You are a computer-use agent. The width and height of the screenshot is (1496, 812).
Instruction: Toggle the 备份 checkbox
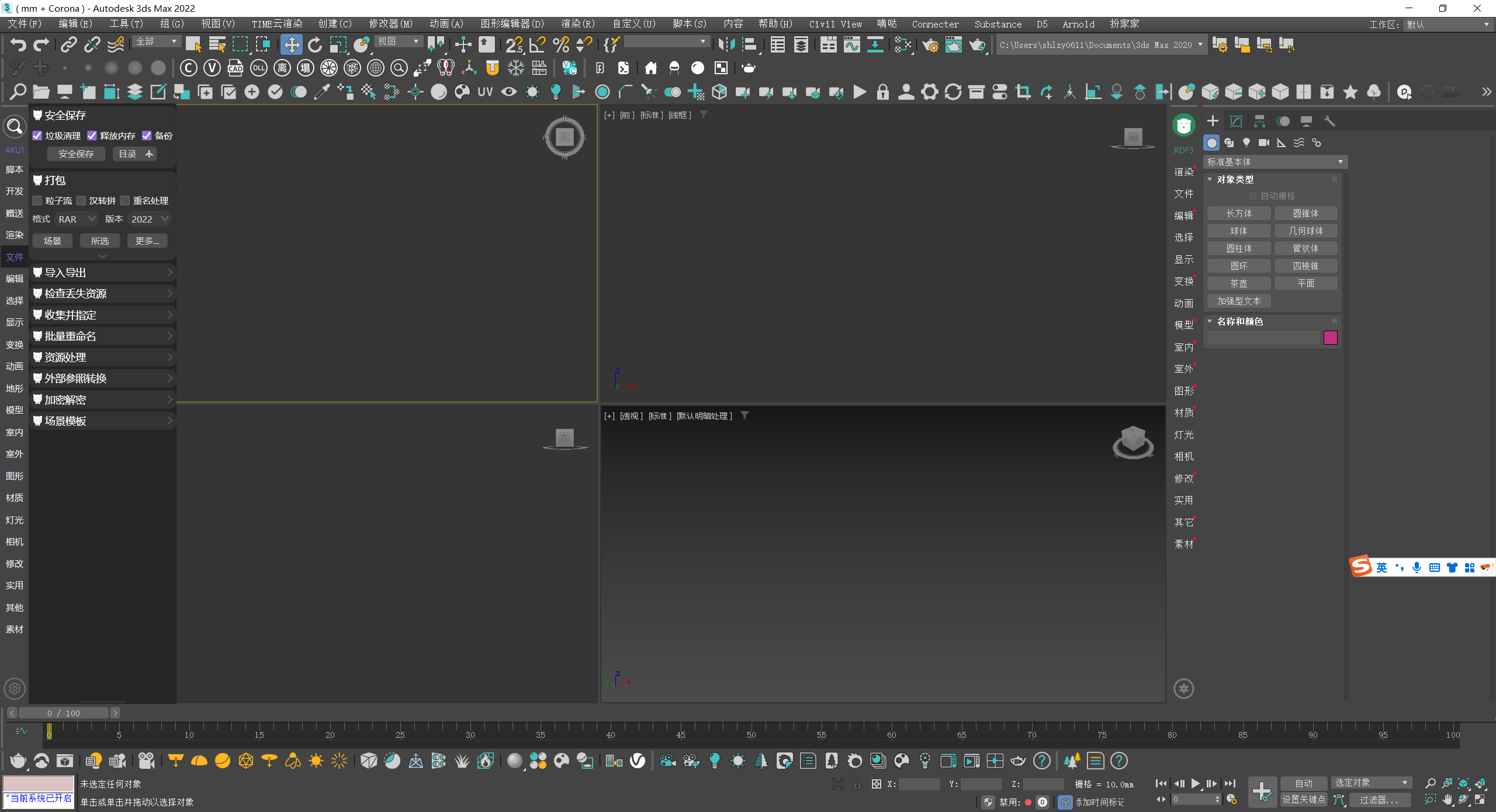(x=147, y=136)
